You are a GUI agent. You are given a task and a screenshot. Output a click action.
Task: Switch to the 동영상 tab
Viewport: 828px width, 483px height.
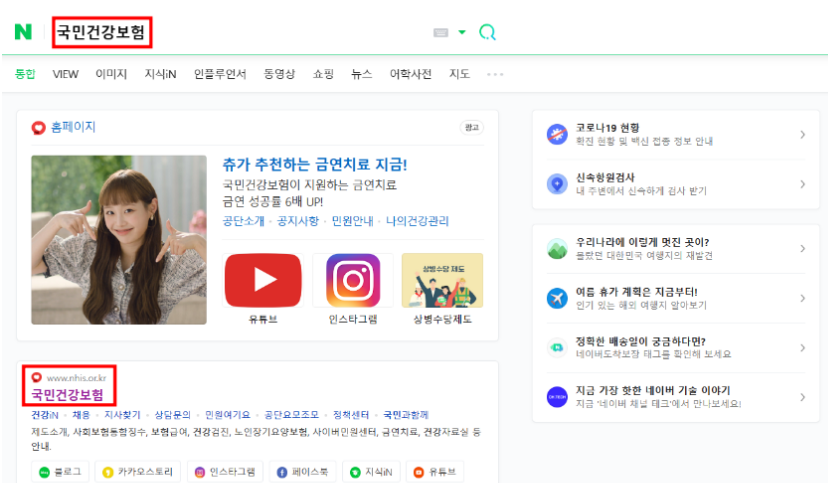pos(279,74)
